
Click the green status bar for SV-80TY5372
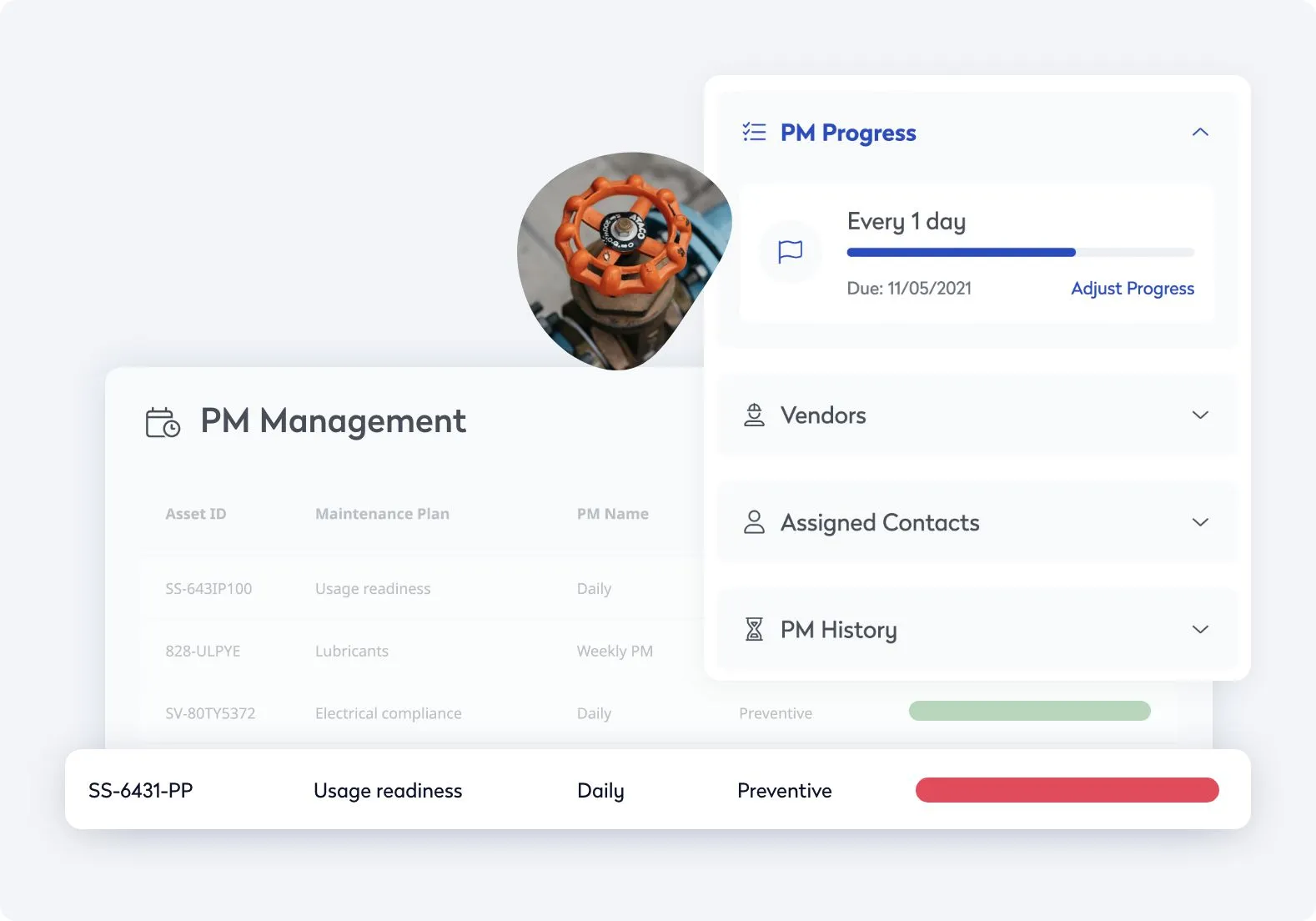point(1030,711)
